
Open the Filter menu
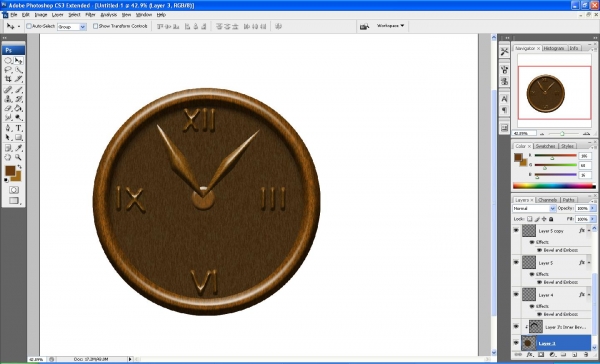click(x=90, y=15)
